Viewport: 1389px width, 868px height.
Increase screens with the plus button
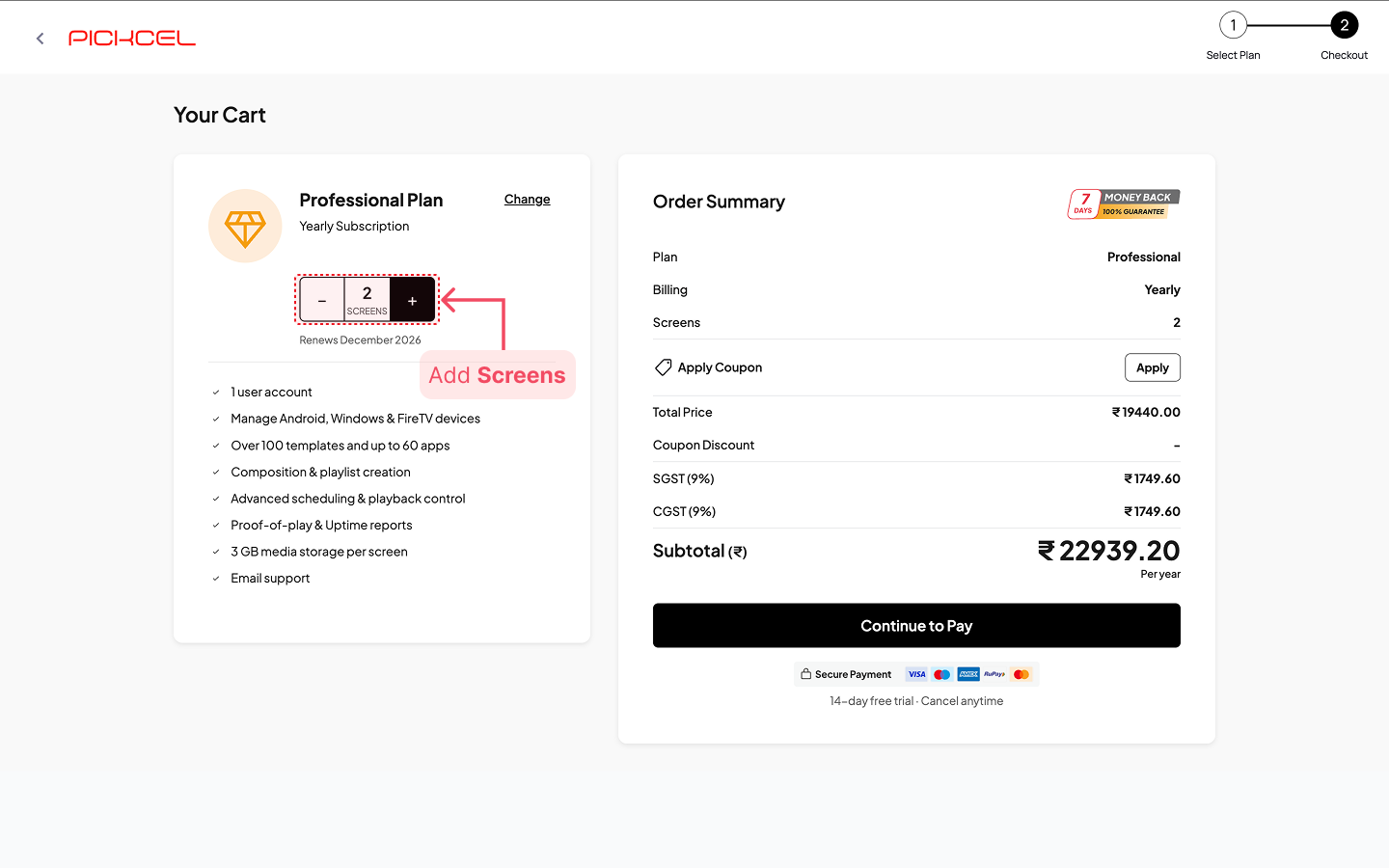412,301
